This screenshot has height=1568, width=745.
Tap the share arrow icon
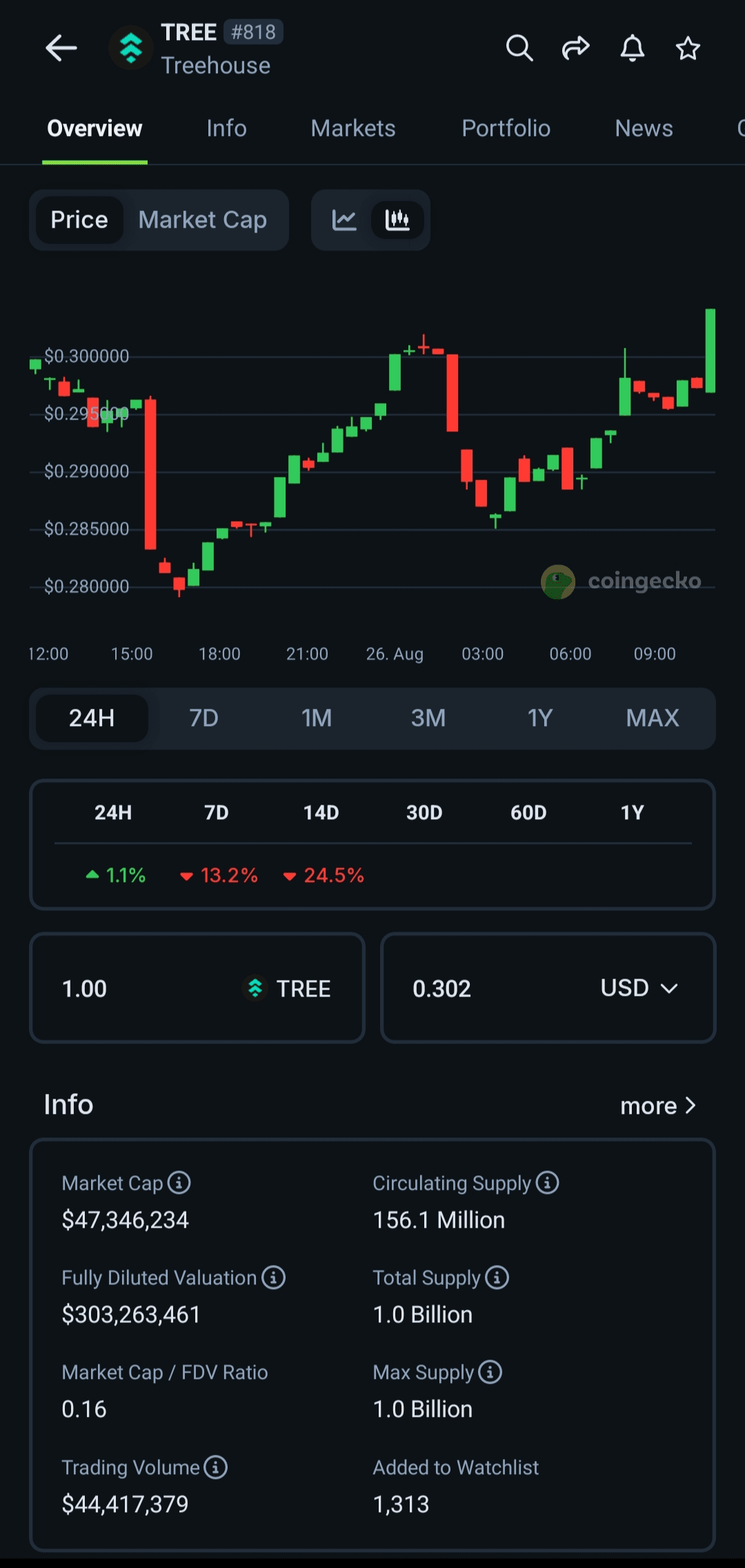coord(575,48)
